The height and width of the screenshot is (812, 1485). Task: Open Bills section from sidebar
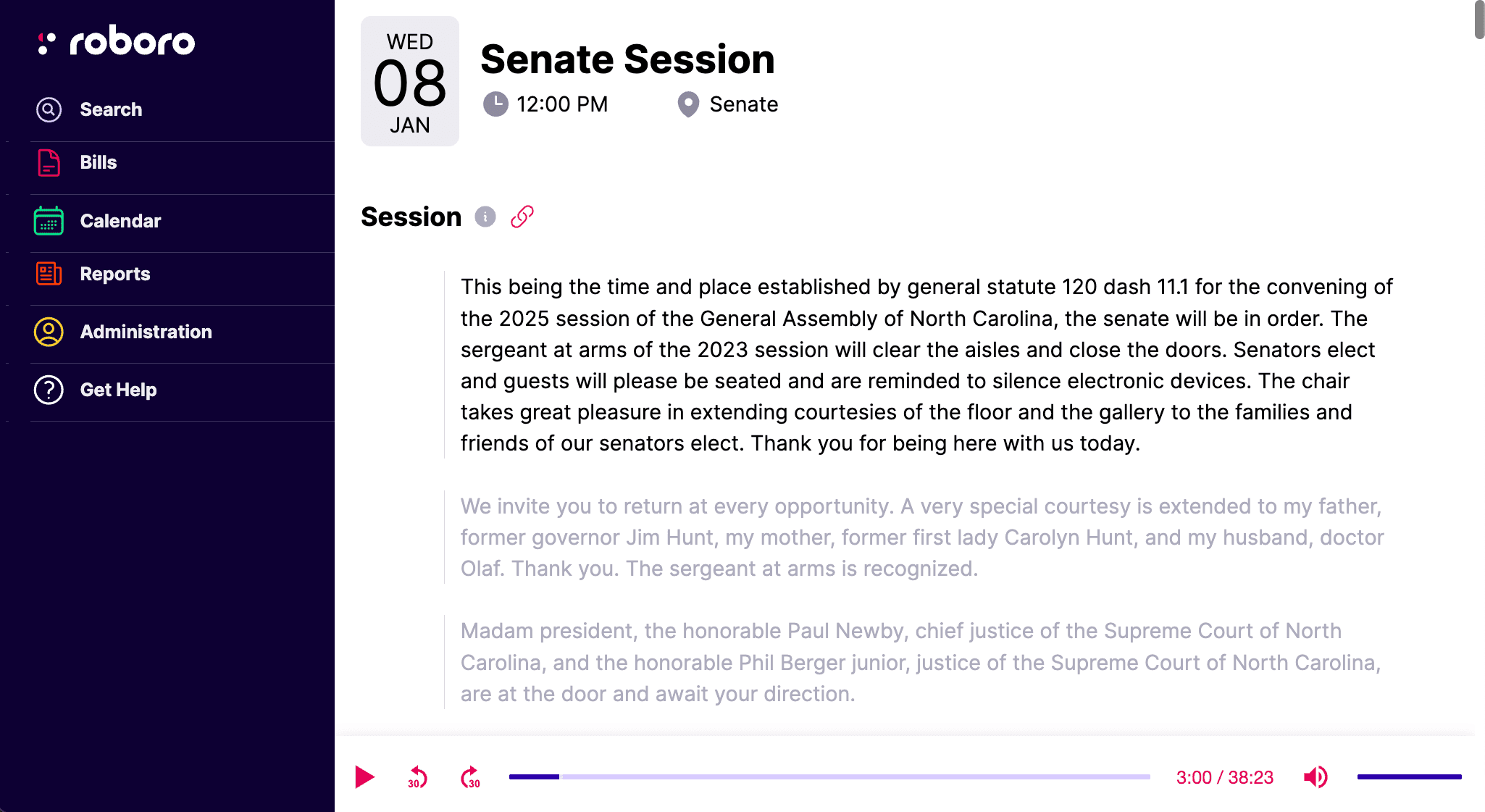pos(98,162)
